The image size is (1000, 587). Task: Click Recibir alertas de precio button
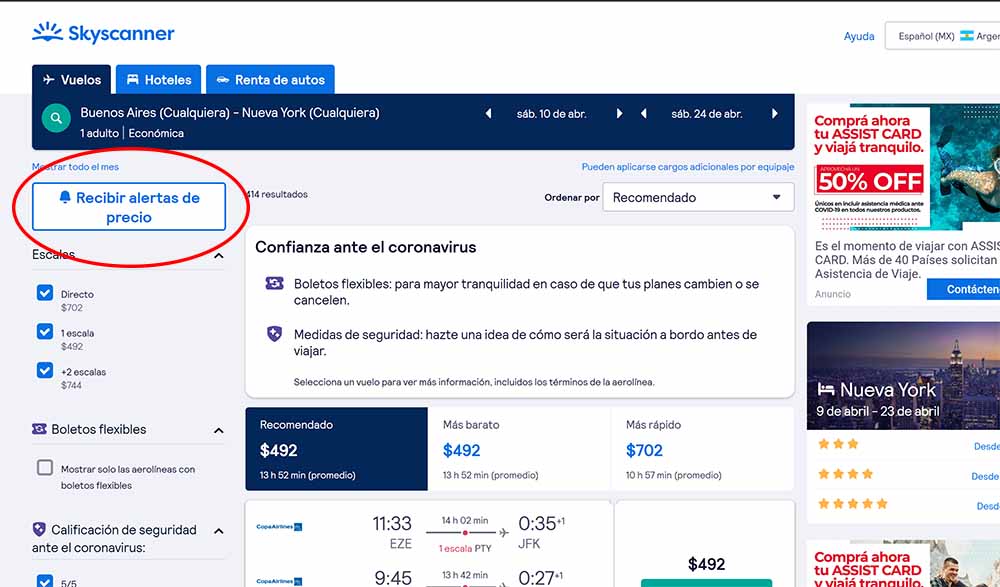point(129,207)
